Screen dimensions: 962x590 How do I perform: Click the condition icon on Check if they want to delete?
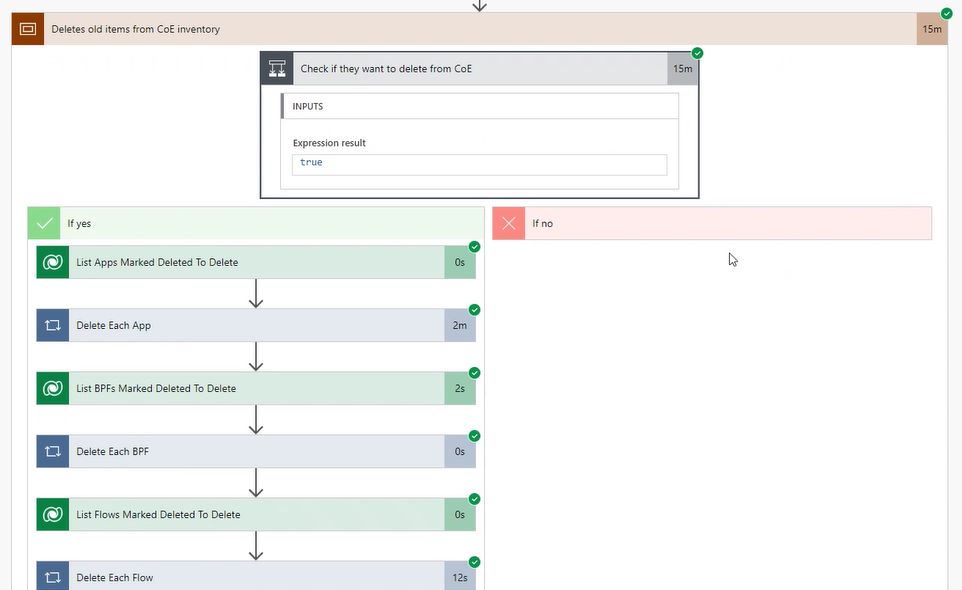tap(277, 69)
